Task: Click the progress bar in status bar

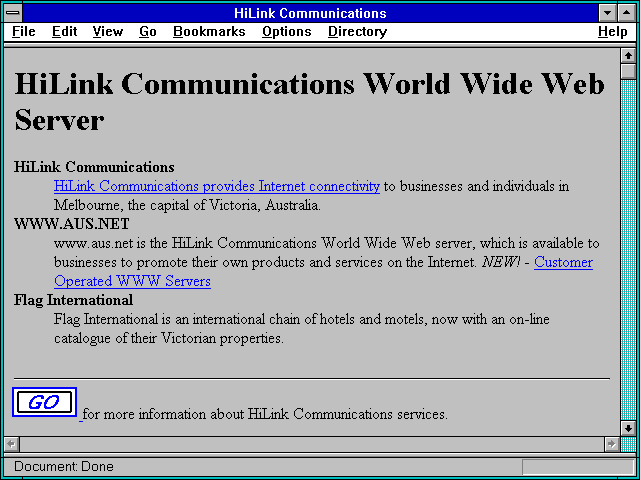Action: click(x=578, y=467)
